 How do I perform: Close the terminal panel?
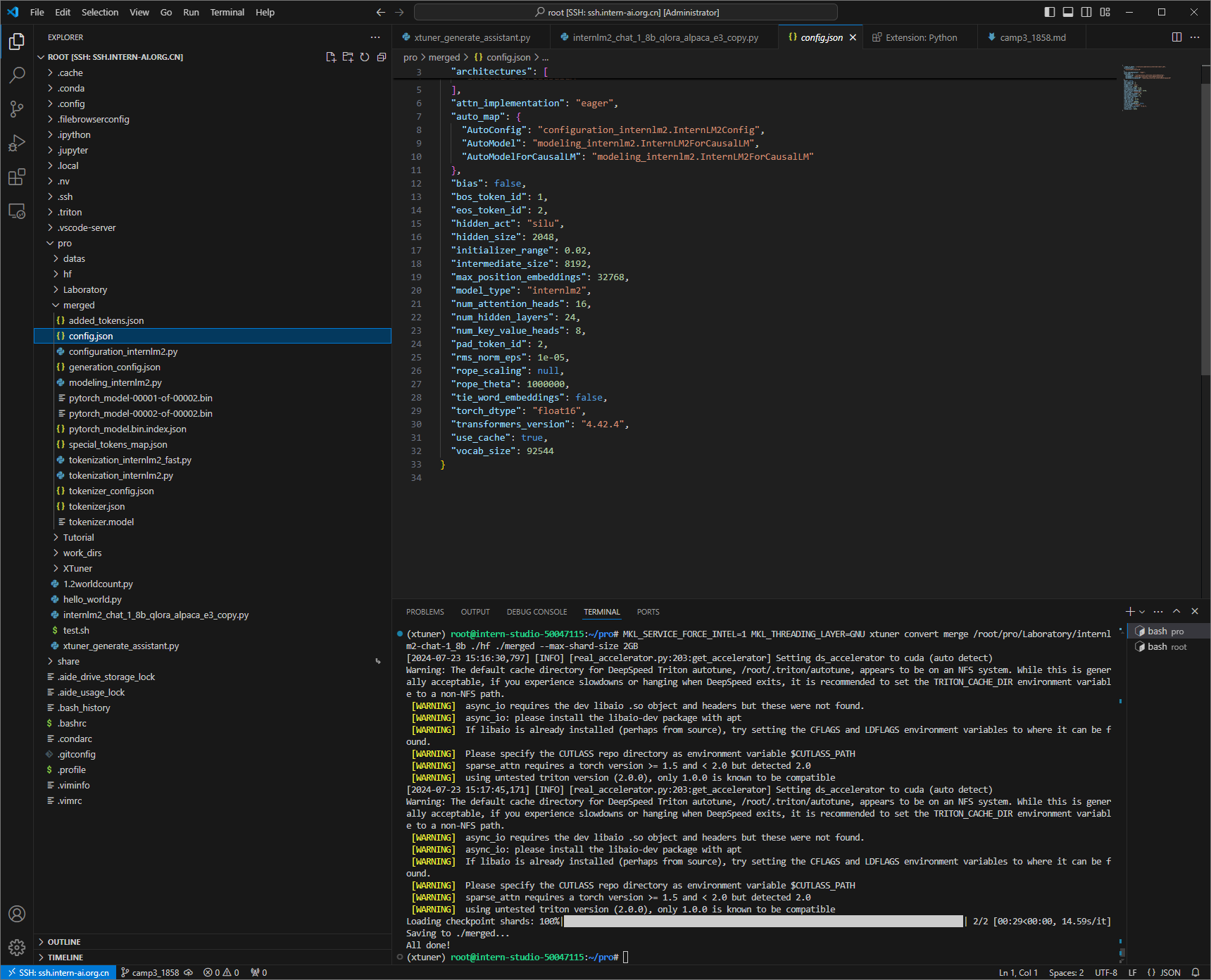click(1195, 611)
